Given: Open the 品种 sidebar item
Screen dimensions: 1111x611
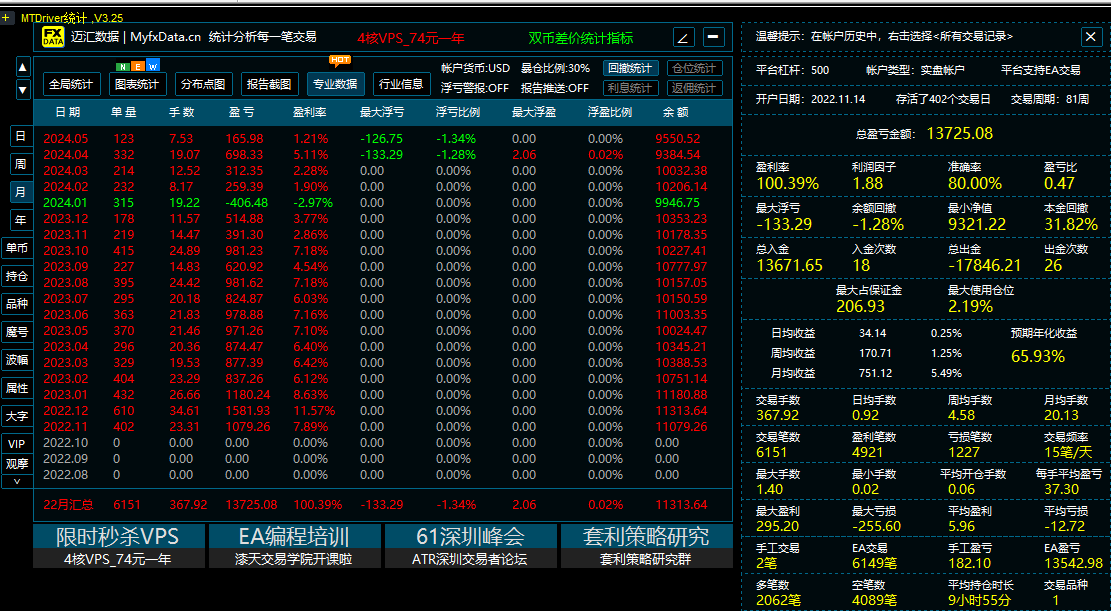Looking at the screenshot, I should click(17, 303).
